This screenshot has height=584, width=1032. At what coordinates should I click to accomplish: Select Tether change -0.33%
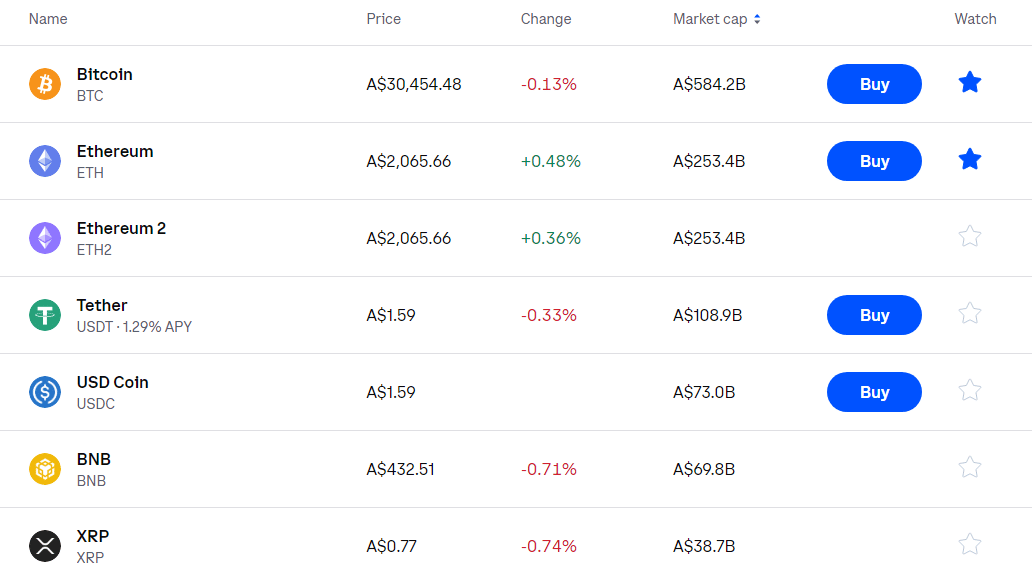tap(549, 315)
